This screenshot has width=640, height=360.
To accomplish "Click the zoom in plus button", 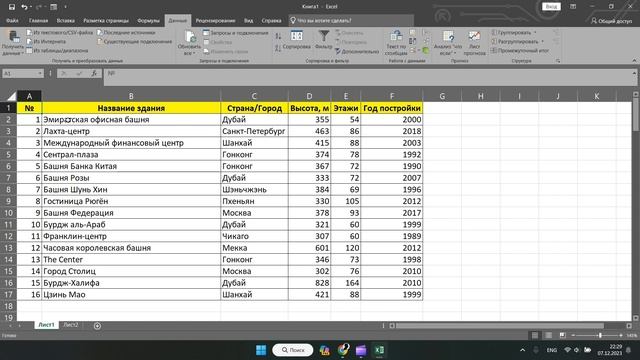I will (621, 335).
